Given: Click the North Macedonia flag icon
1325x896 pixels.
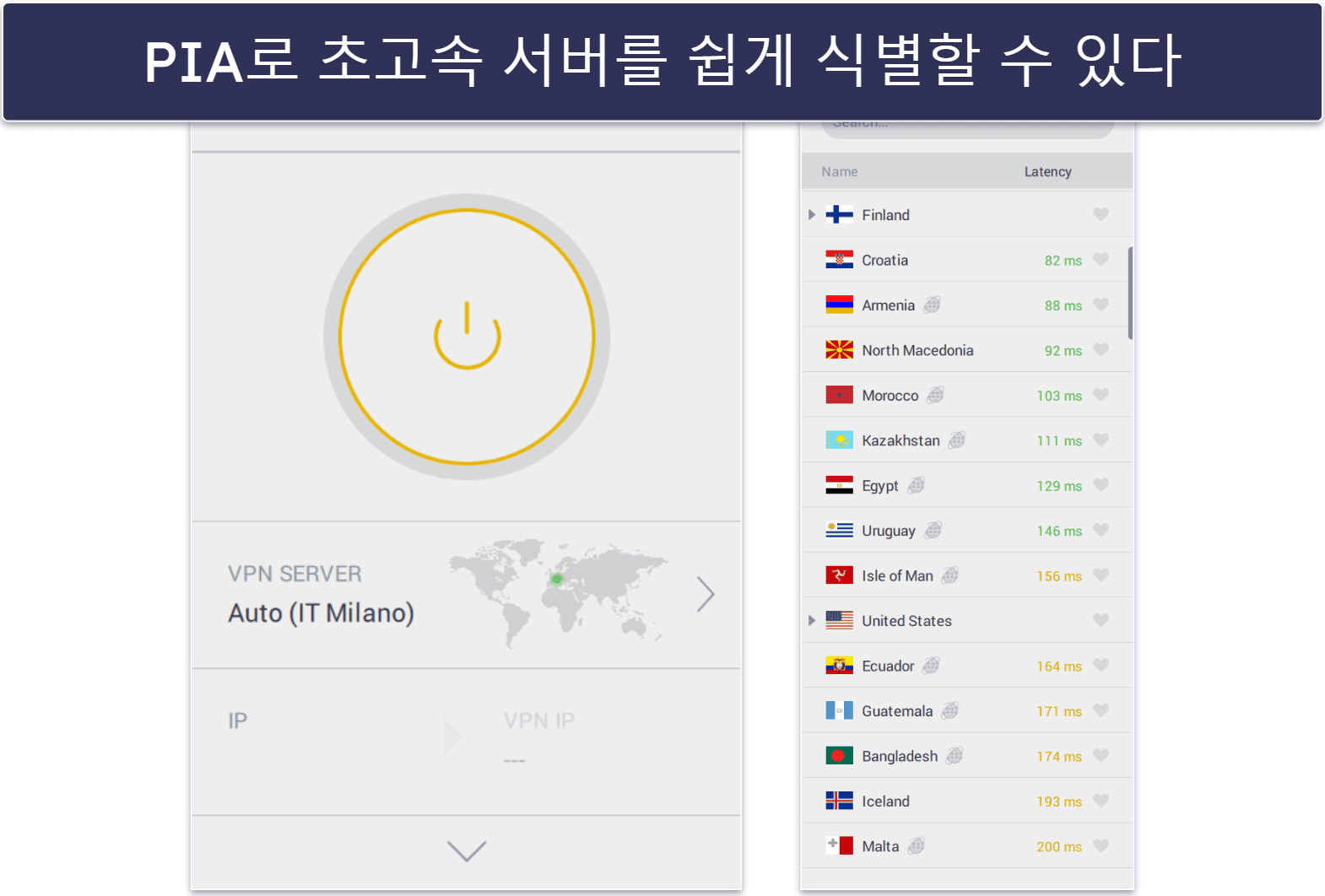Looking at the screenshot, I should (839, 350).
